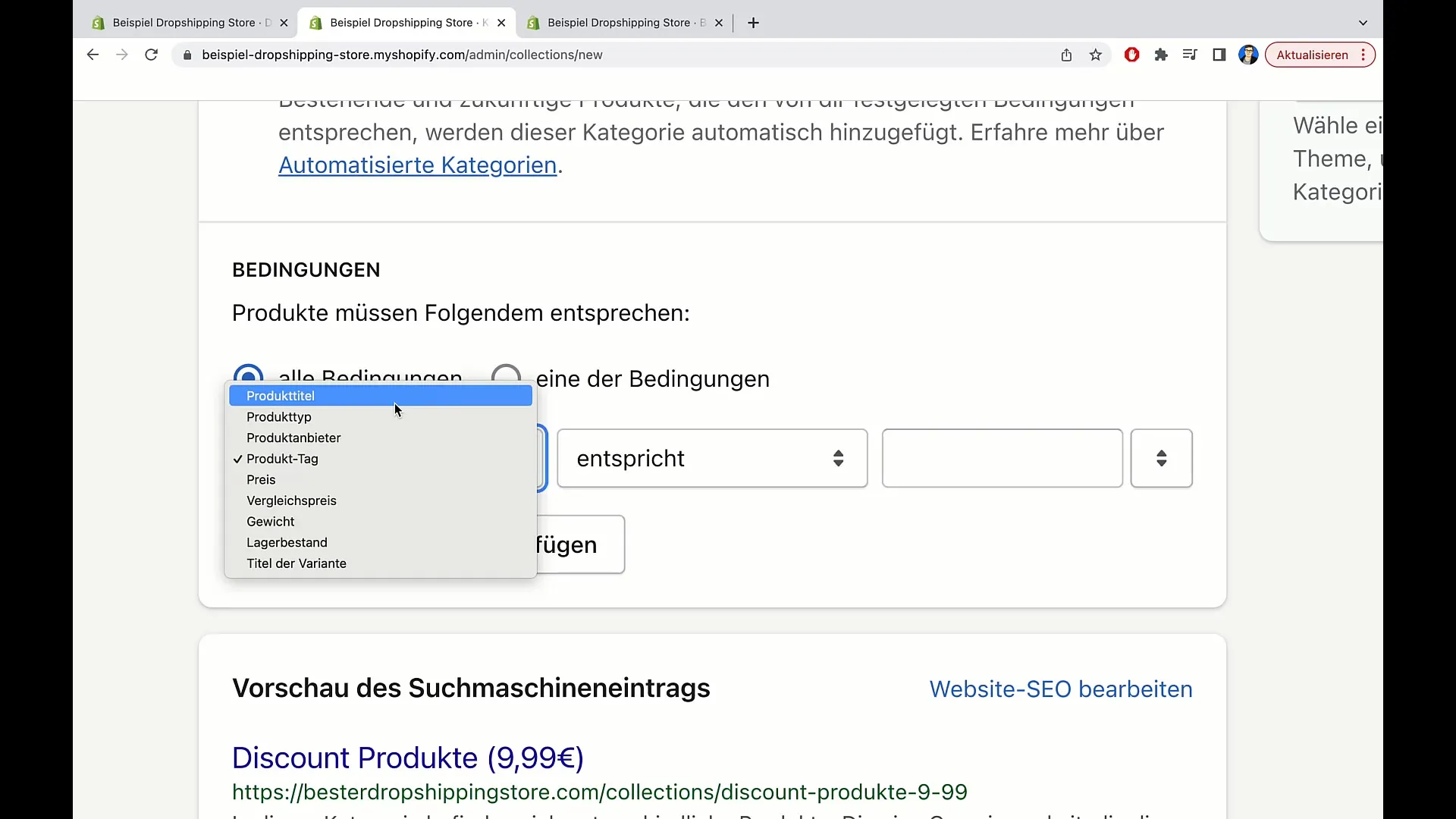Viewport: 1456px width, 819px height.
Task: Choose Produkt-Tag from the dropdown list
Action: (381, 459)
